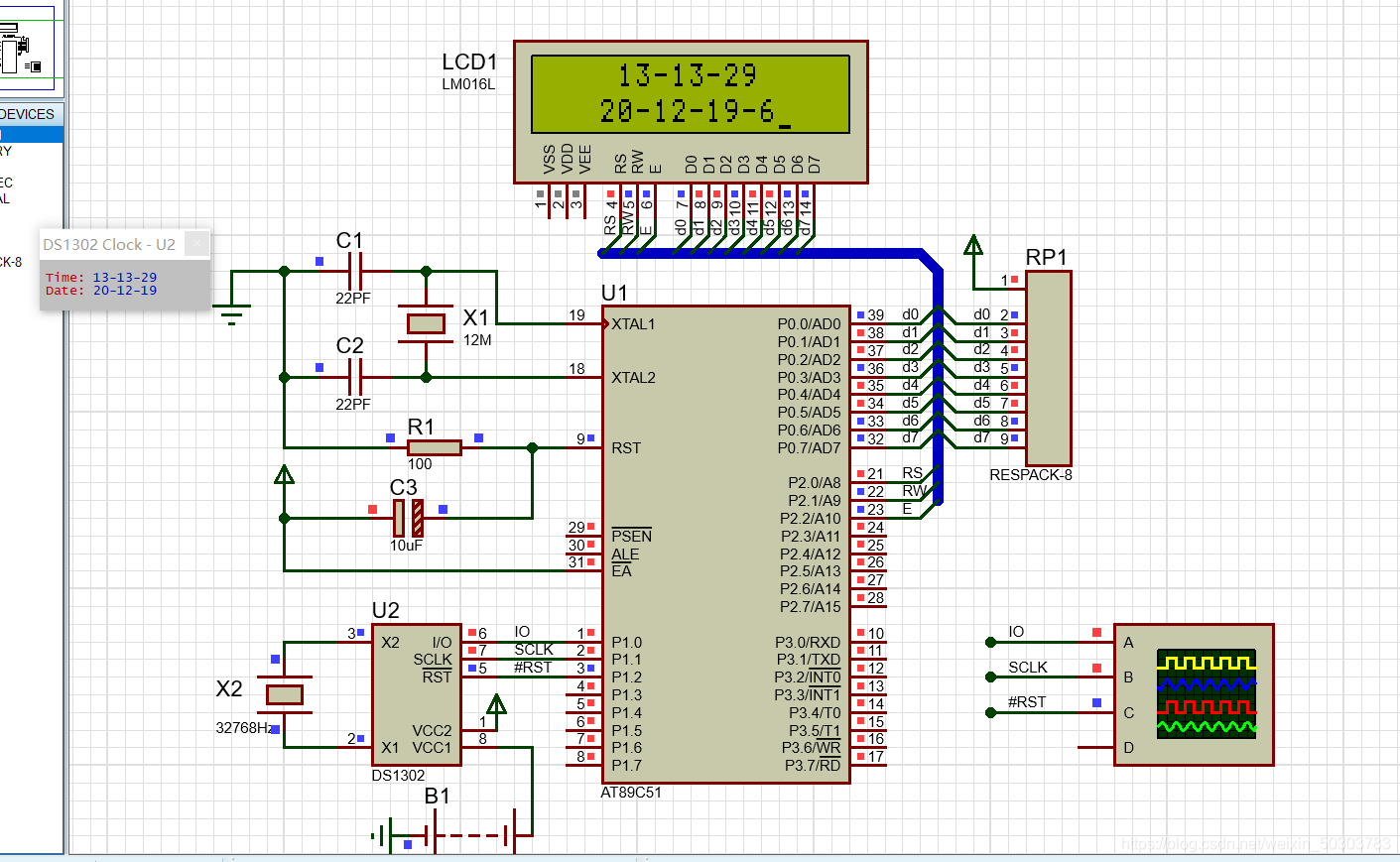This screenshot has height=862, width=1400.
Task: Select capacitor C1 symbol
Action: 355,271
